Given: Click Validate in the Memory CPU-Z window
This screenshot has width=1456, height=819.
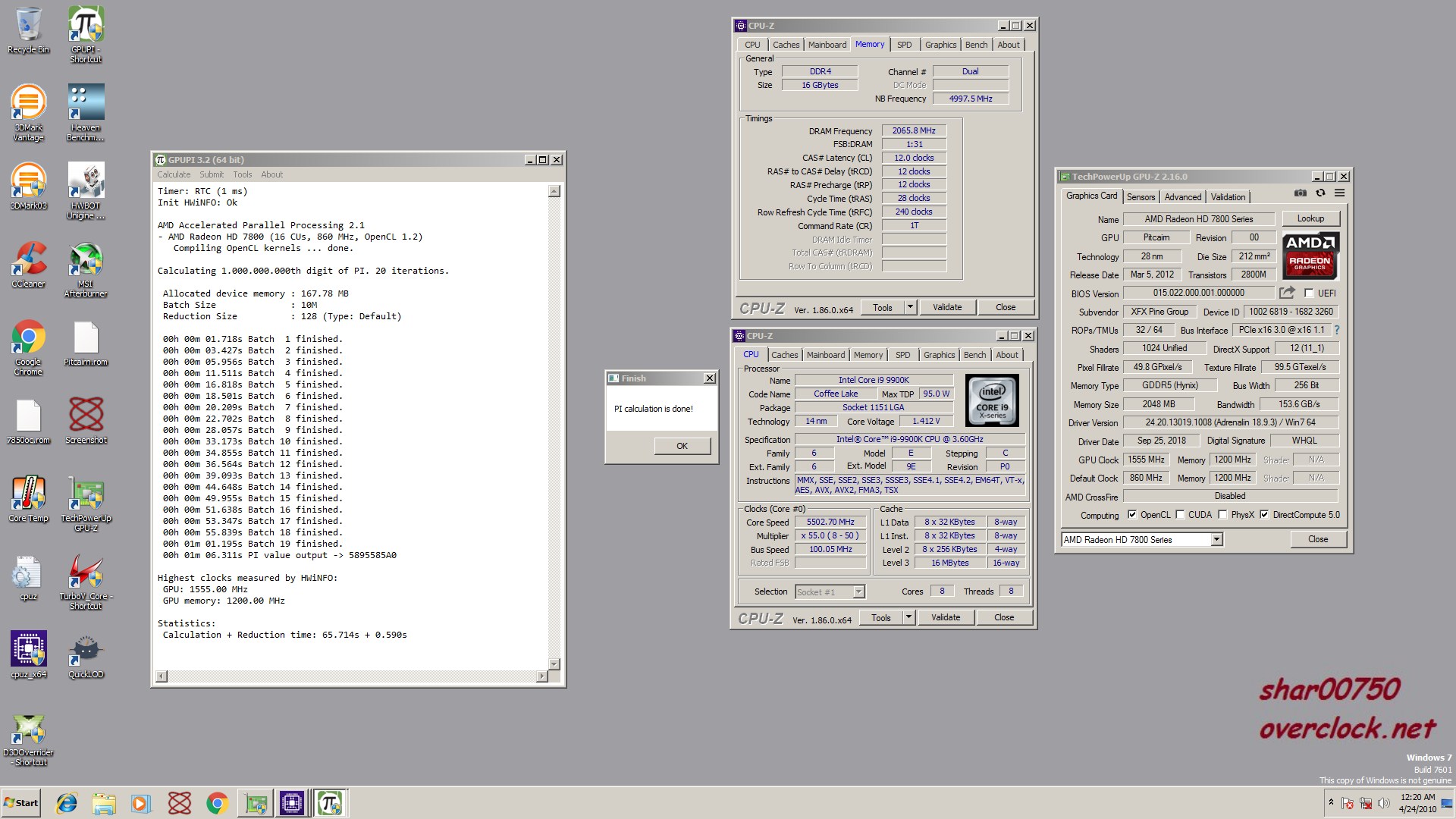Looking at the screenshot, I should click(x=947, y=307).
